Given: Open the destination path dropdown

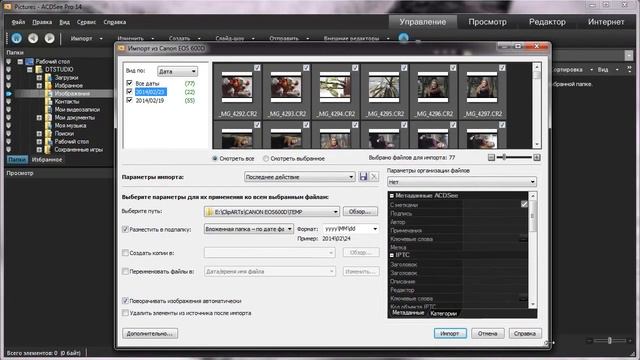Looking at the screenshot, I should (335, 211).
